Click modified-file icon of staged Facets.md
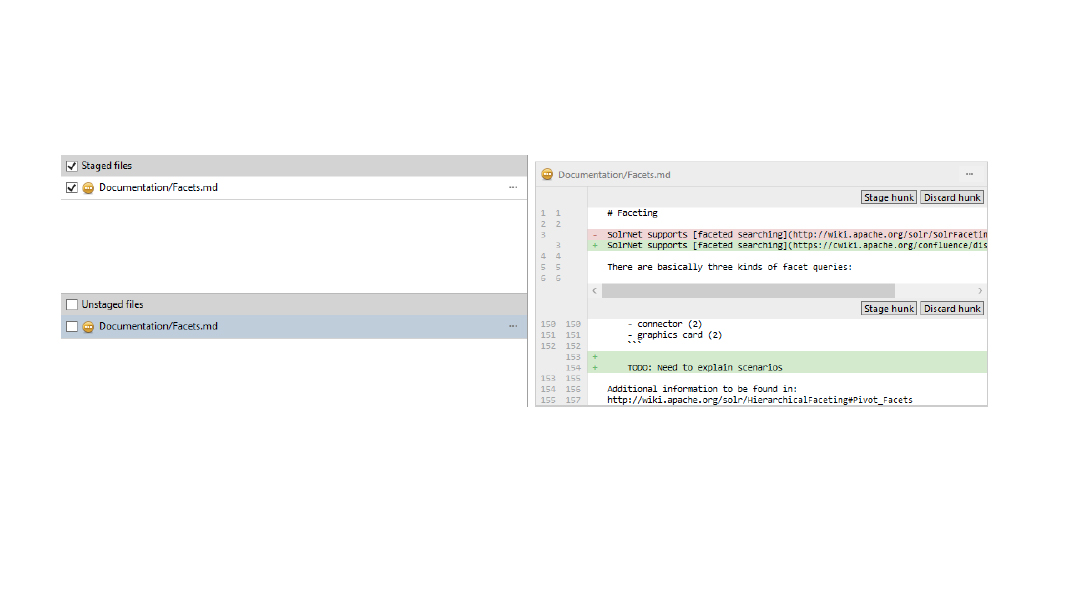The image size is (1068, 600). click(88, 188)
